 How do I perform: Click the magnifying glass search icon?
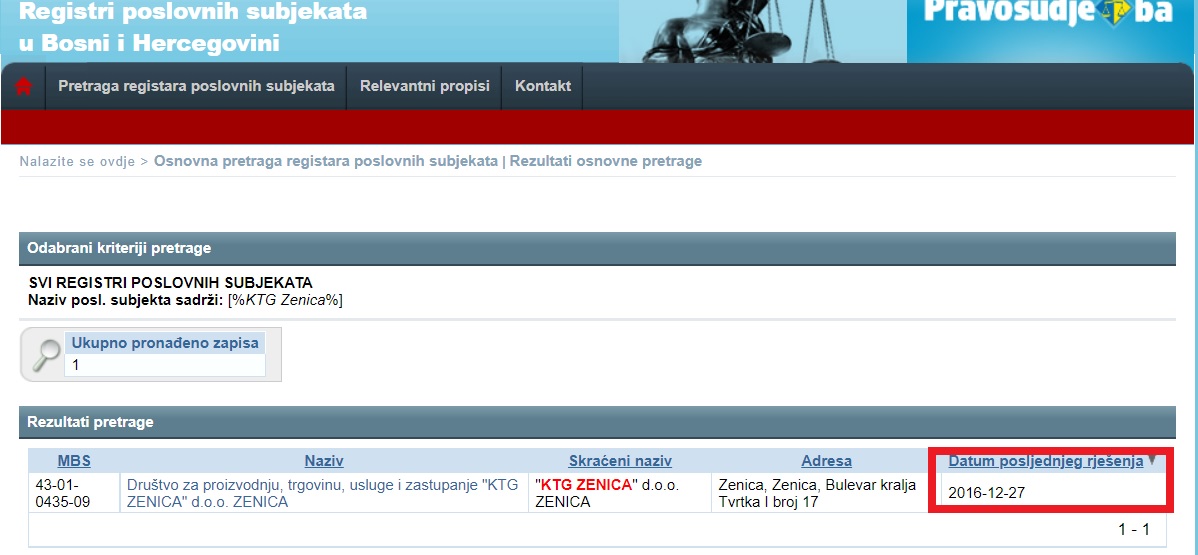46,355
